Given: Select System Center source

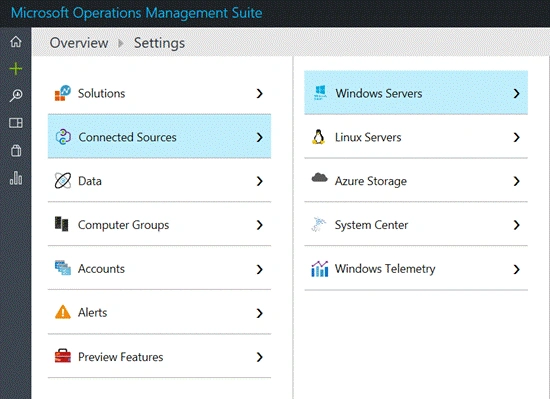Looking at the screenshot, I should (x=416, y=224).
